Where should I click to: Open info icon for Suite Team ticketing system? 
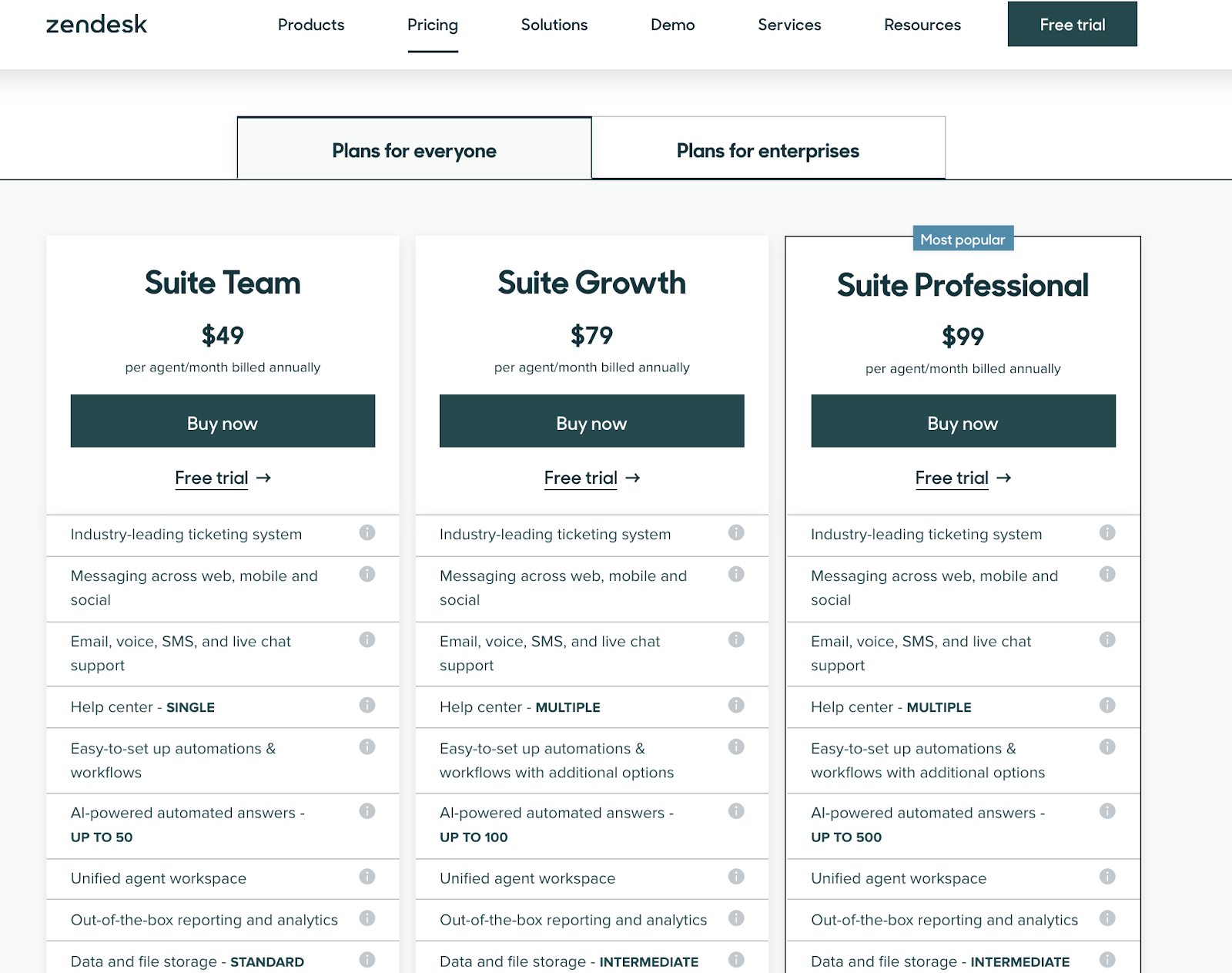click(367, 532)
